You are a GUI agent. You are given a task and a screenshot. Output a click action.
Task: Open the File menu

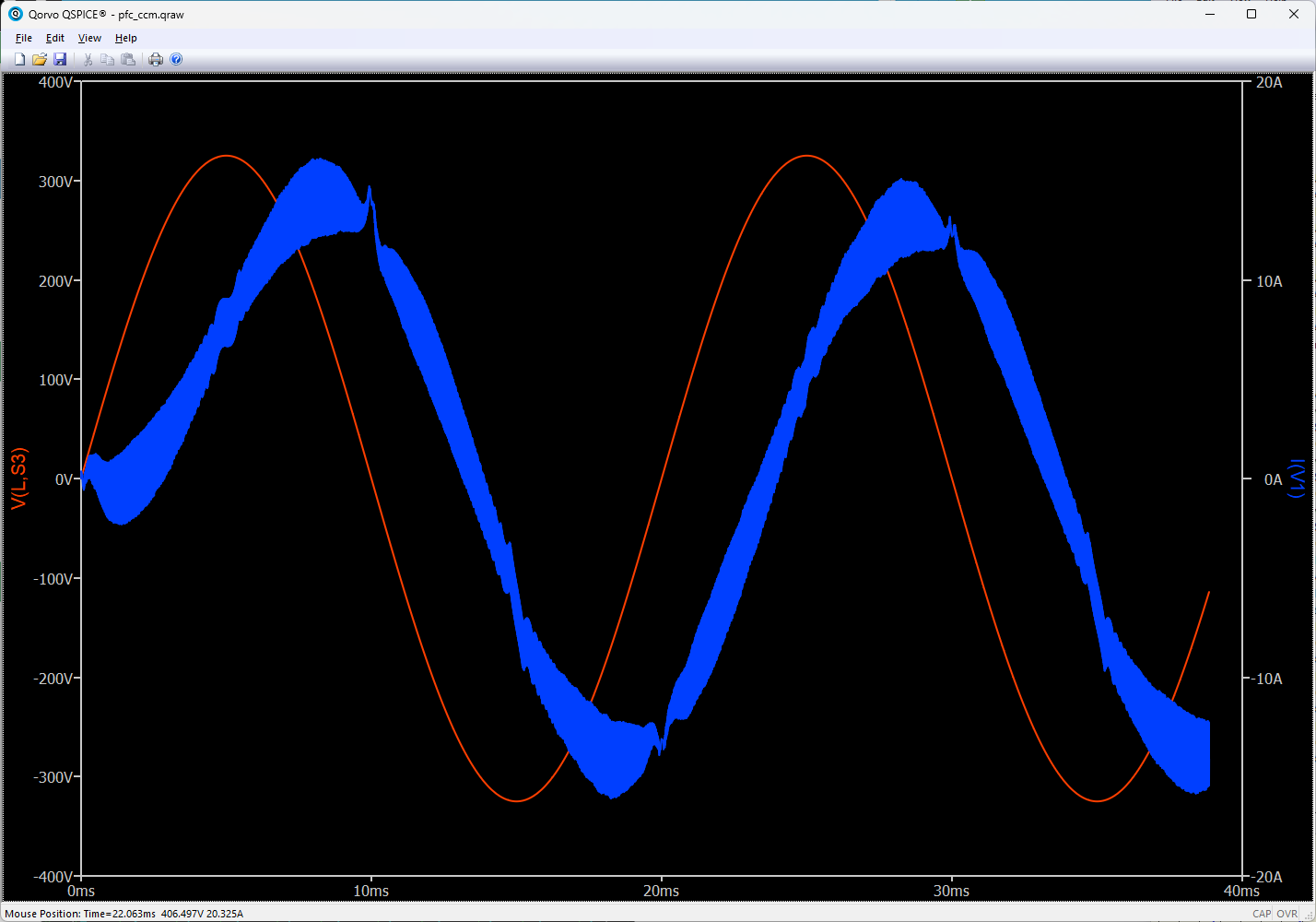pyautogui.click(x=24, y=38)
